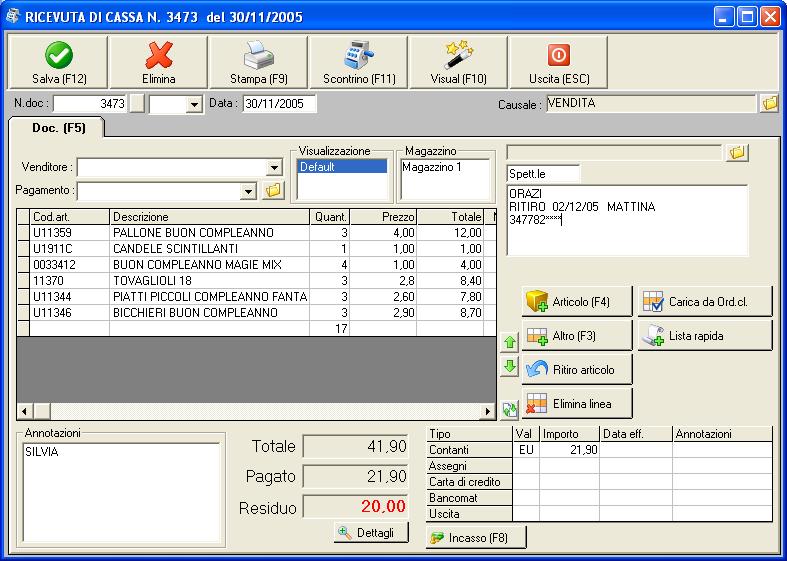Image resolution: width=787 pixels, height=561 pixels.
Task: Exit via Uscita (ESC) button
Action: pyautogui.click(x=559, y=62)
